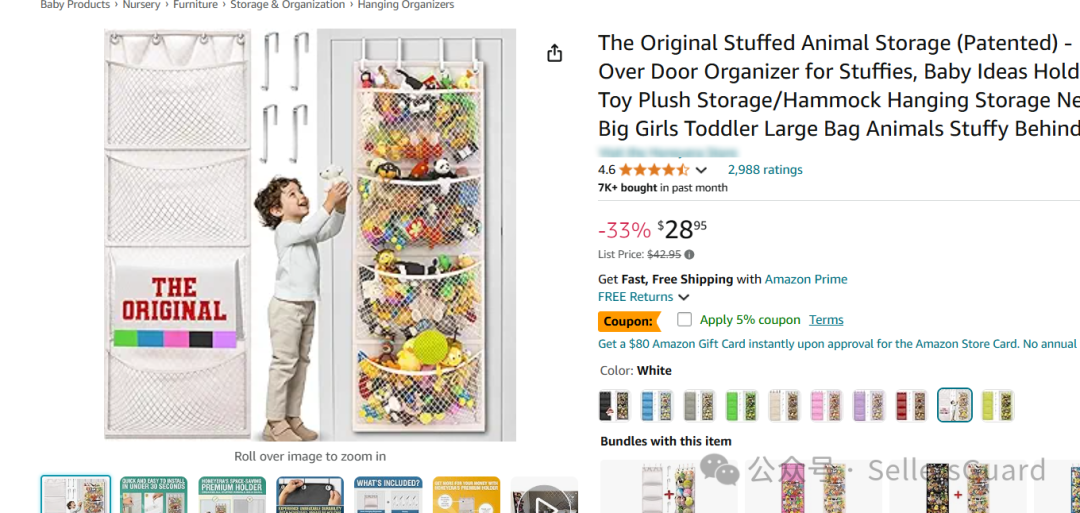This screenshot has width=1080, height=513.
Task: Click the List Price info icon
Action: coord(689,255)
